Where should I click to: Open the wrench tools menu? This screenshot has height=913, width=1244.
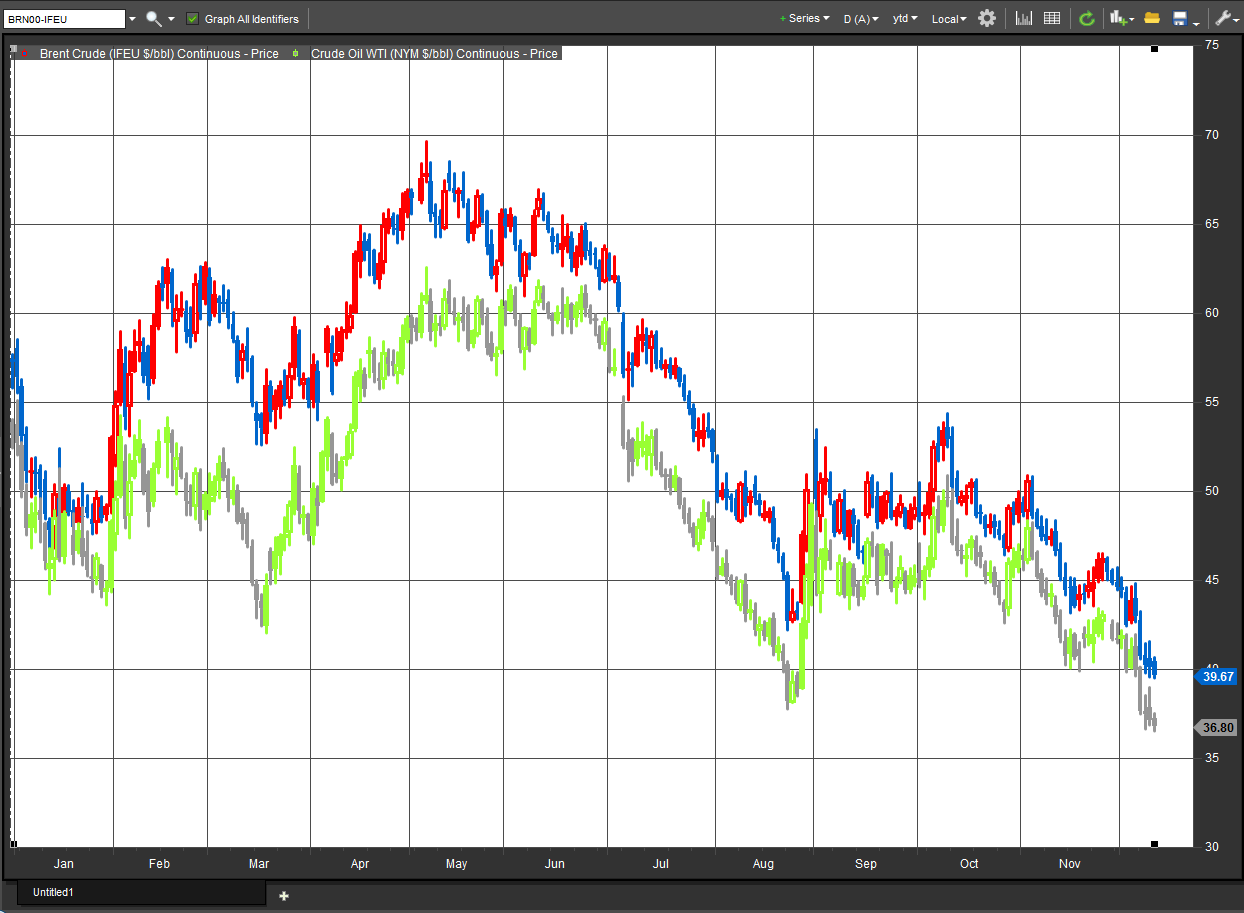(1222, 19)
